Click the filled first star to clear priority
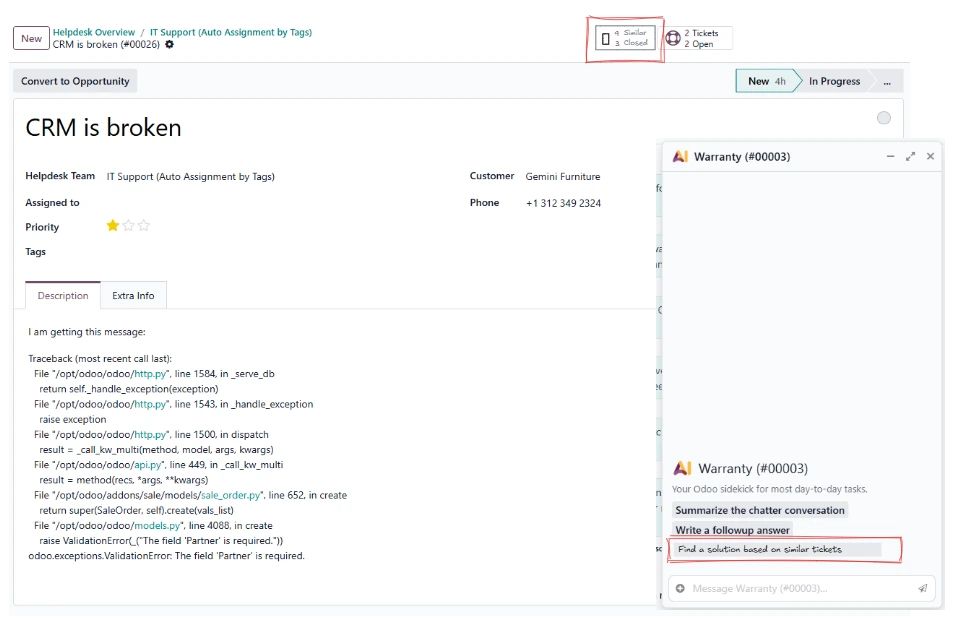978x631 pixels. [112, 225]
